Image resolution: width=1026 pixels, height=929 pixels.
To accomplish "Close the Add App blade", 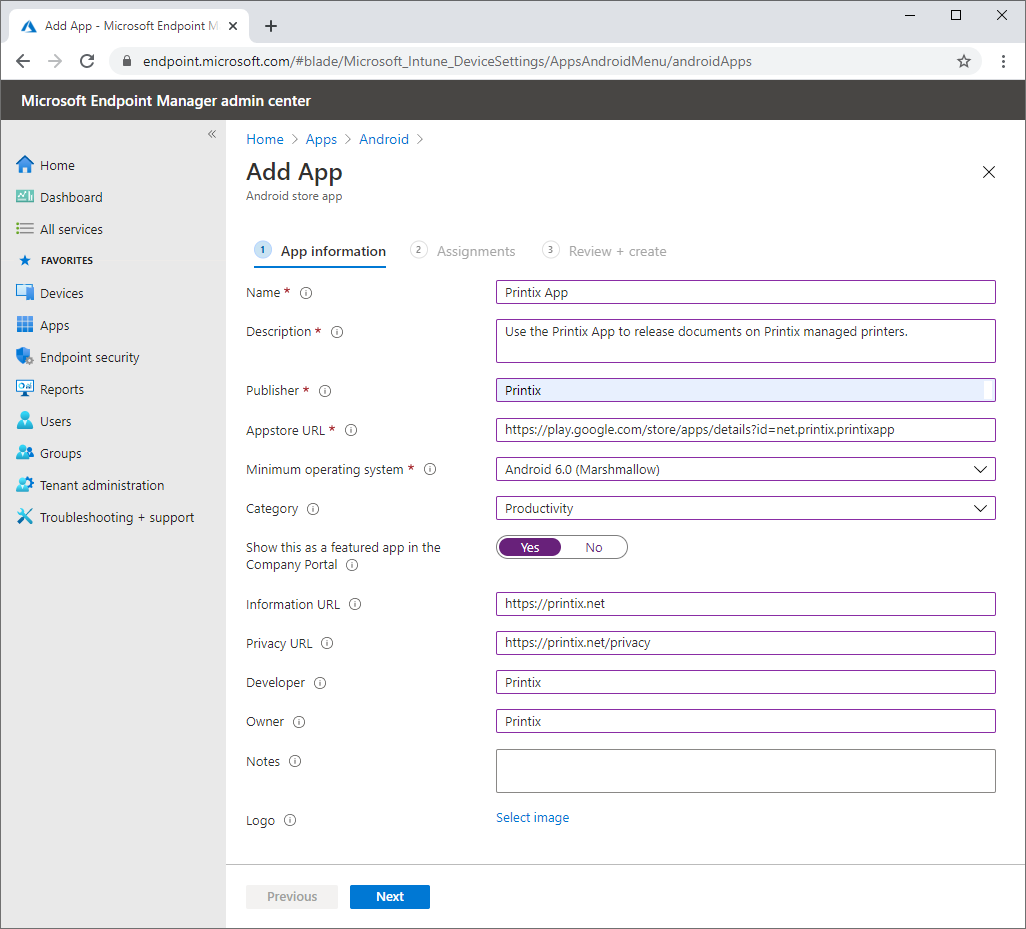I will point(989,172).
